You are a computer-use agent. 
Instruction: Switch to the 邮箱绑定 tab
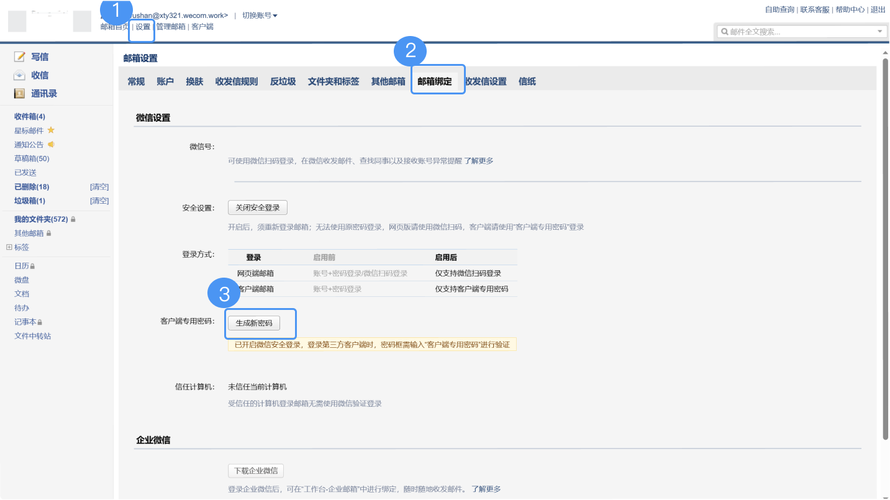[435, 81]
